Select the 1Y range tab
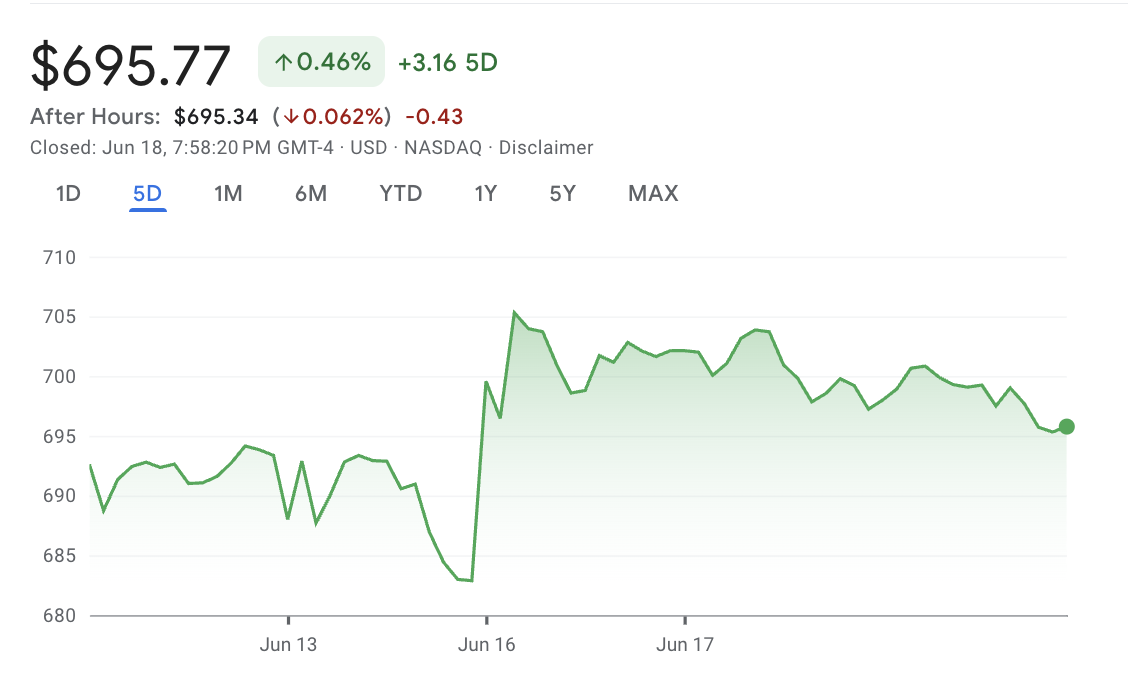 (x=485, y=193)
